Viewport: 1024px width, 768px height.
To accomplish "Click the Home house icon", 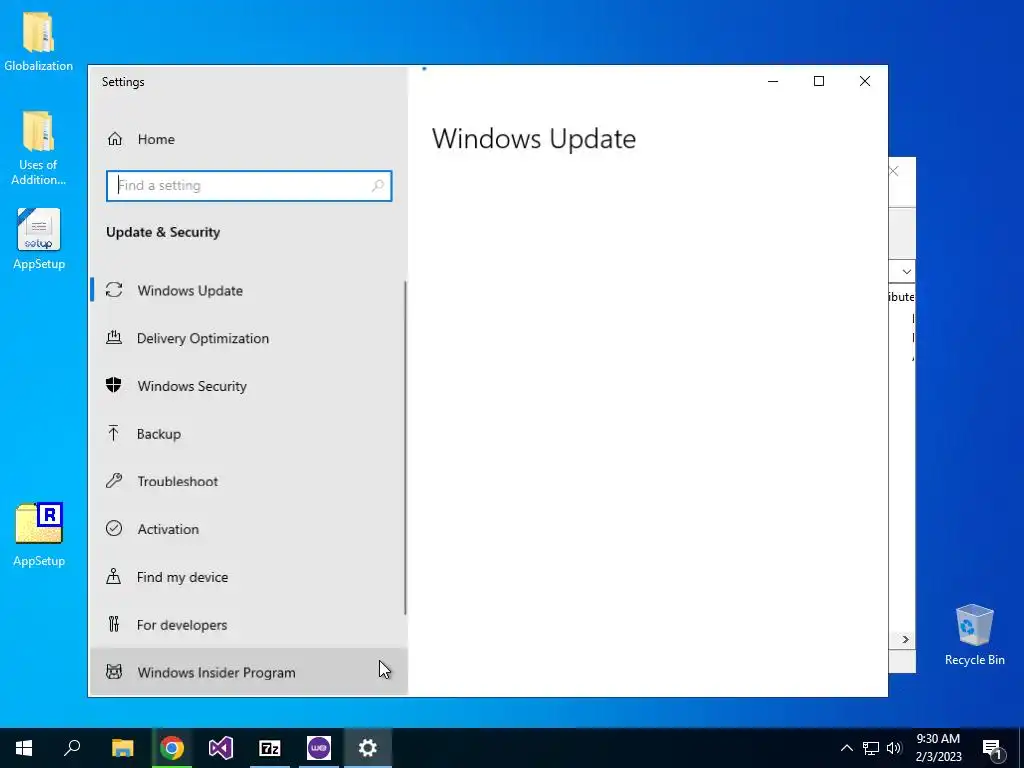I will click(x=115, y=139).
